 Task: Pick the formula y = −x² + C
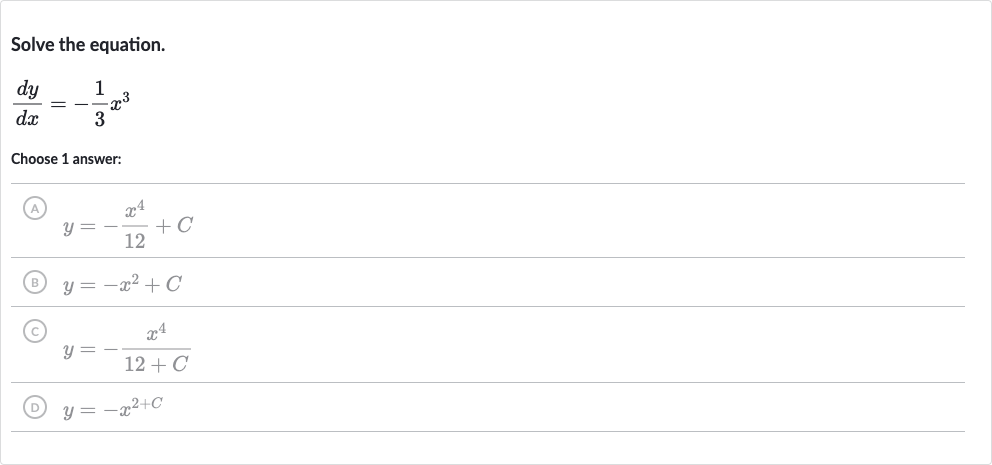pos(122,284)
